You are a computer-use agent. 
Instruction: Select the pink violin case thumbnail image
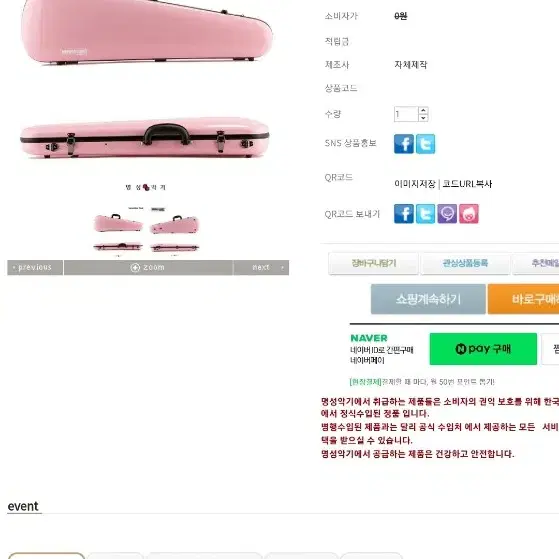[x=146, y=230]
